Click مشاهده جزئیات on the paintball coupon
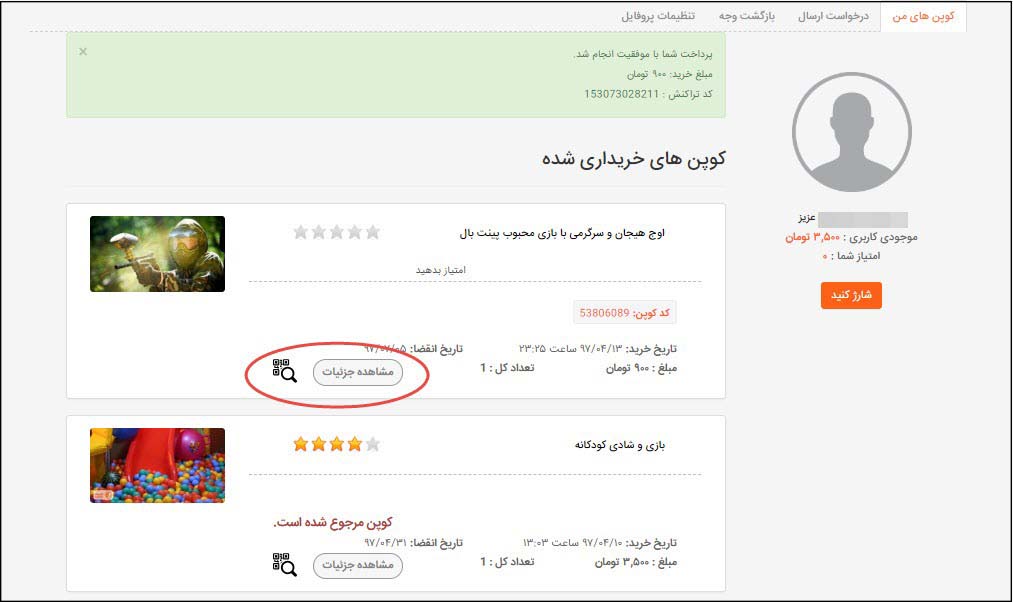Viewport: 1013px width, 602px height. (x=358, y=372)
